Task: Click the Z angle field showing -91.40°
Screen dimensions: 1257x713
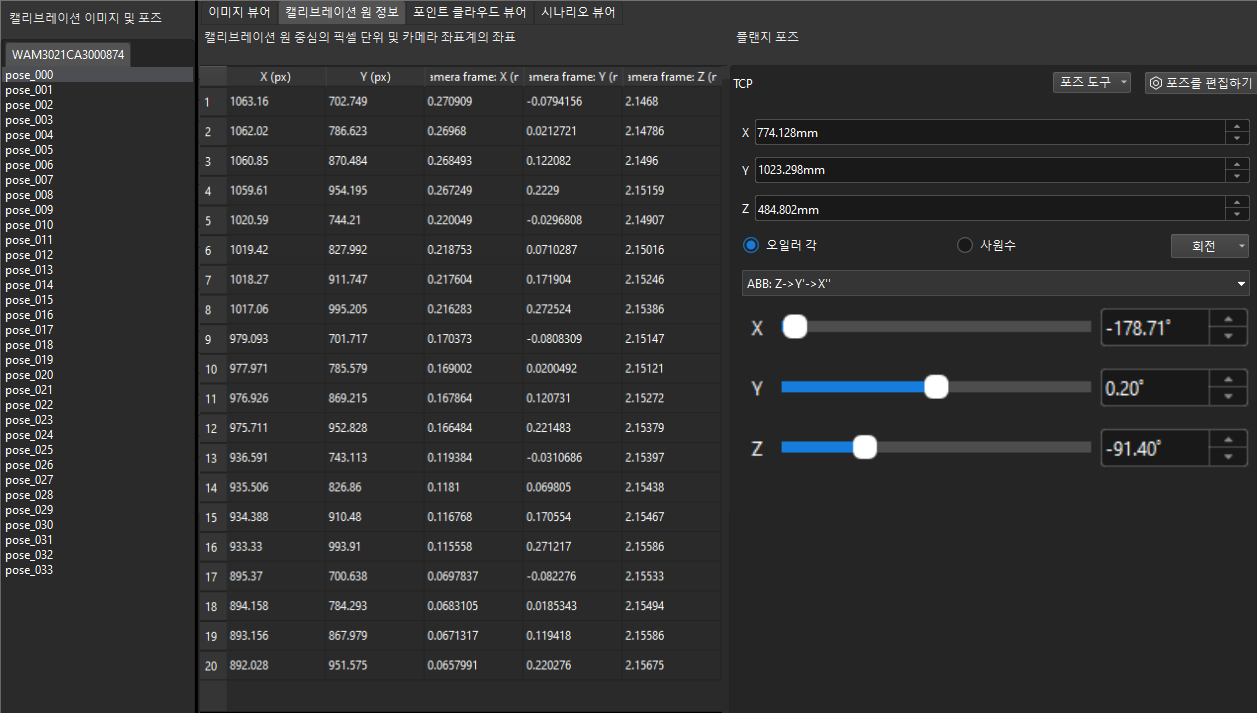Action: coord(1155,448)
